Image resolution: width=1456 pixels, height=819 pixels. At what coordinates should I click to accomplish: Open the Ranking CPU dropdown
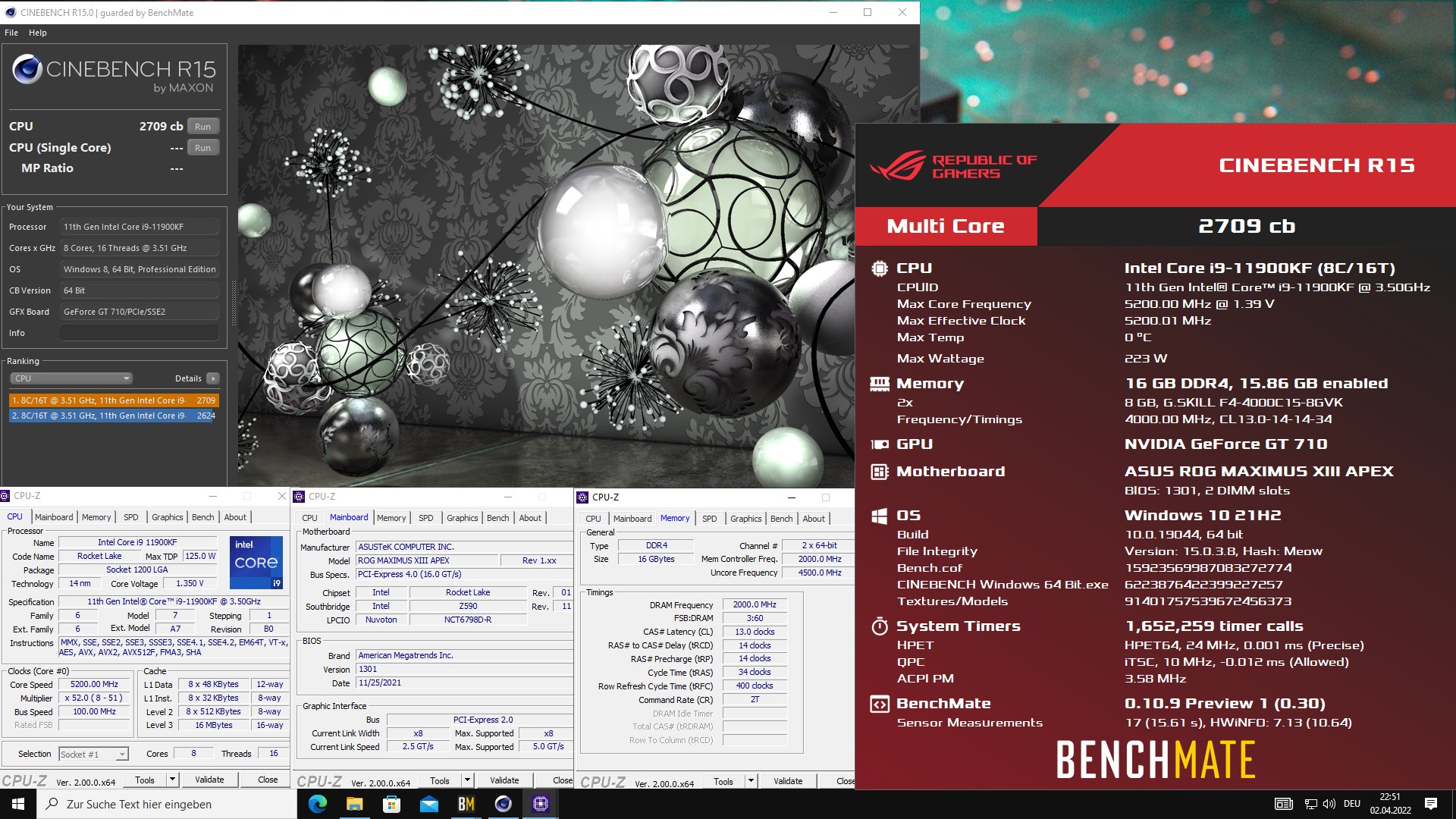pyautogui.click(x=71, y=378)
